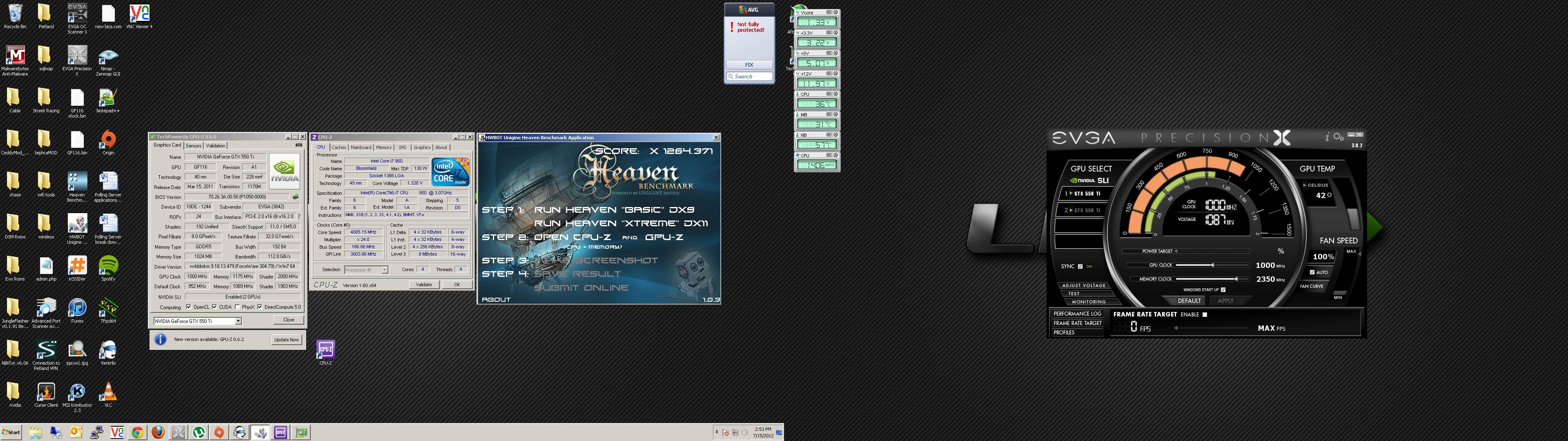Click the POWER TARGET slider in Precision X
Screen dimensions: 1568x441
[x=1212, y=251]
